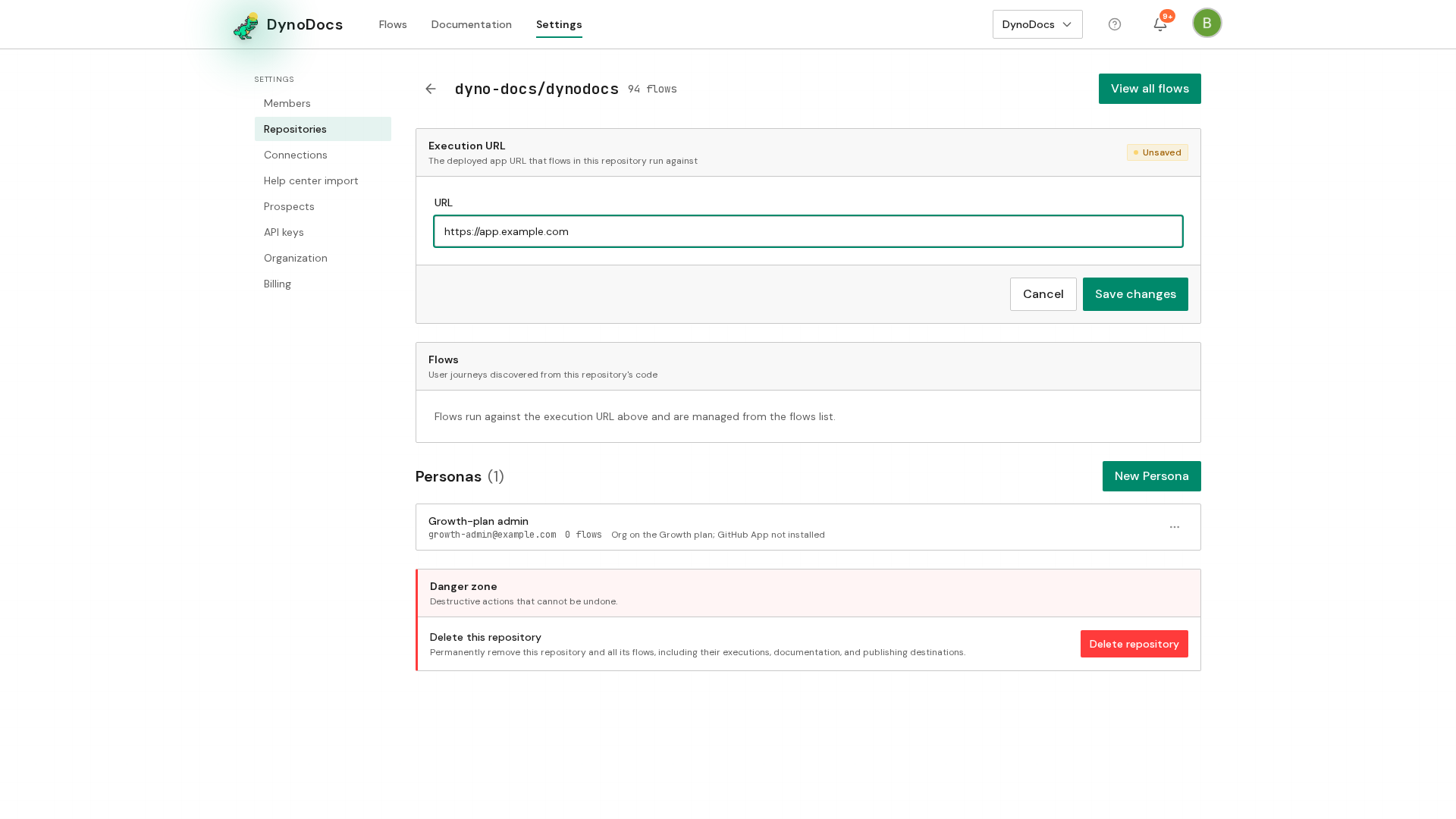This screenshot has width=1456, height=819.
Task: Click the dyno-docs/dynodocs repository title
Action: pyautogui.click(x=537, y=89)
